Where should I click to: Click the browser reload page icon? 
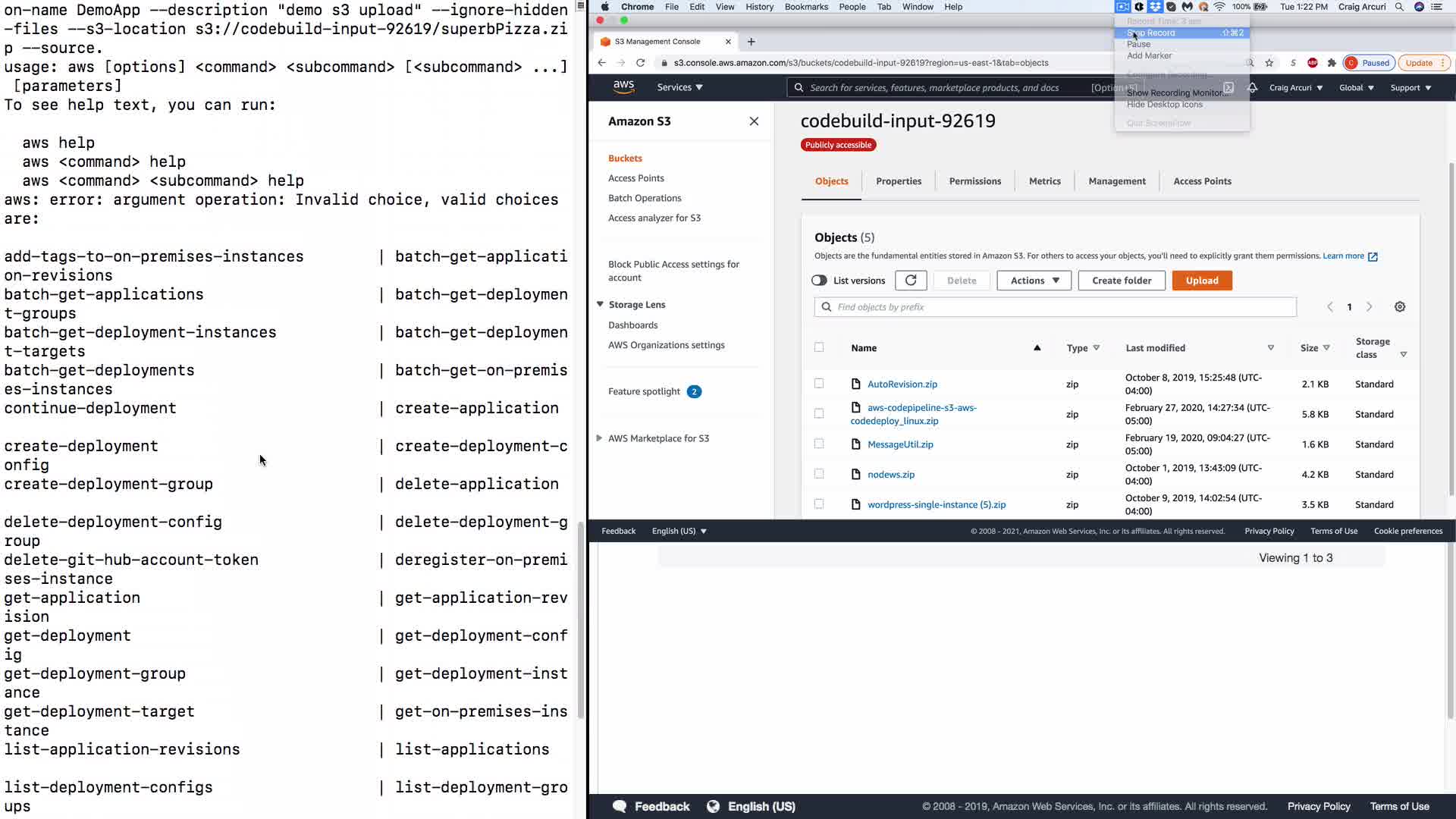(x=641, y=63)
